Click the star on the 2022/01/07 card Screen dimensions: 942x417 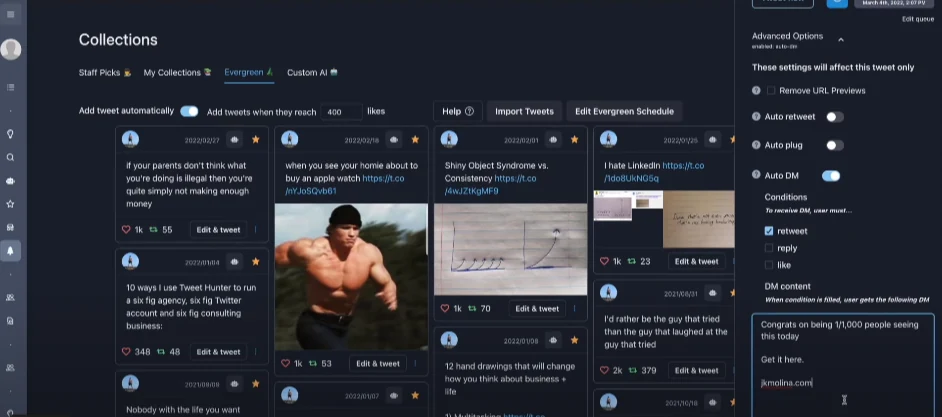(415, 395)
